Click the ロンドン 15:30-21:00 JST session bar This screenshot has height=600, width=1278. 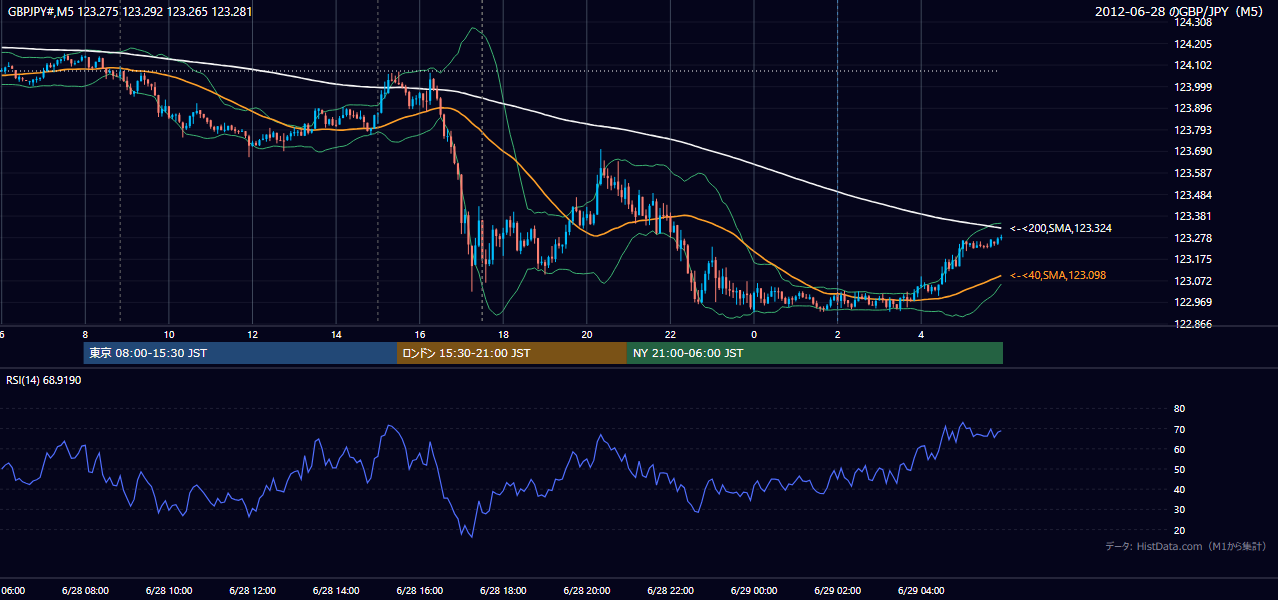tap(511, 353)
